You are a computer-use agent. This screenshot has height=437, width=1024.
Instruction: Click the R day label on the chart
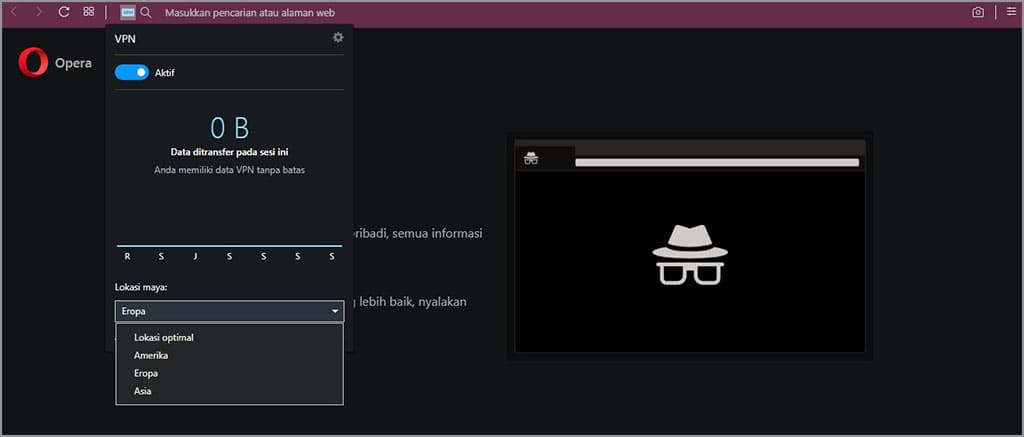(x=127, y=257)
